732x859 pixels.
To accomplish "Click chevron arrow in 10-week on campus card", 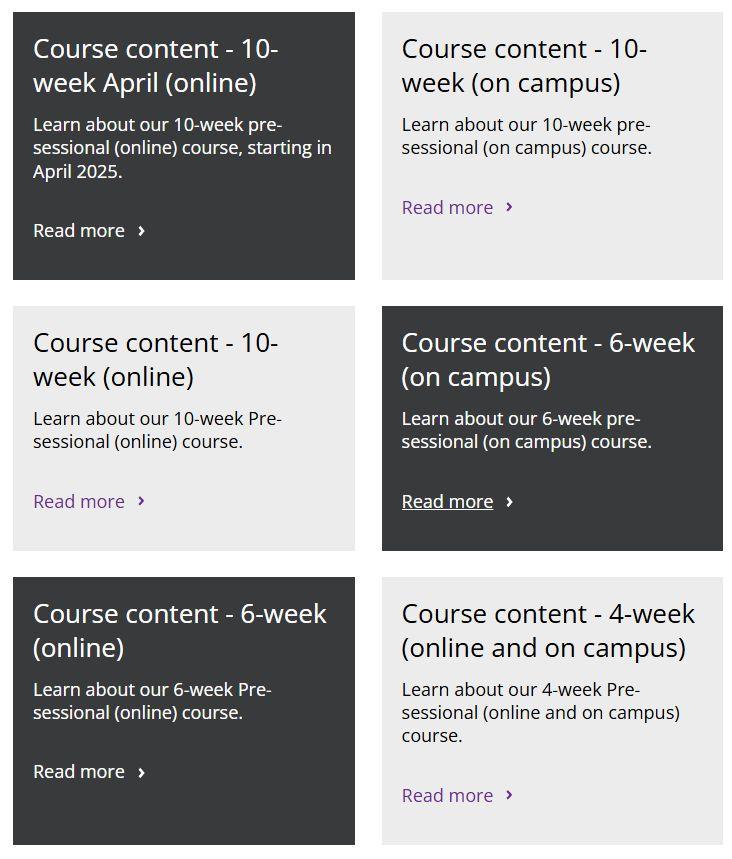I will pos(509,207).
